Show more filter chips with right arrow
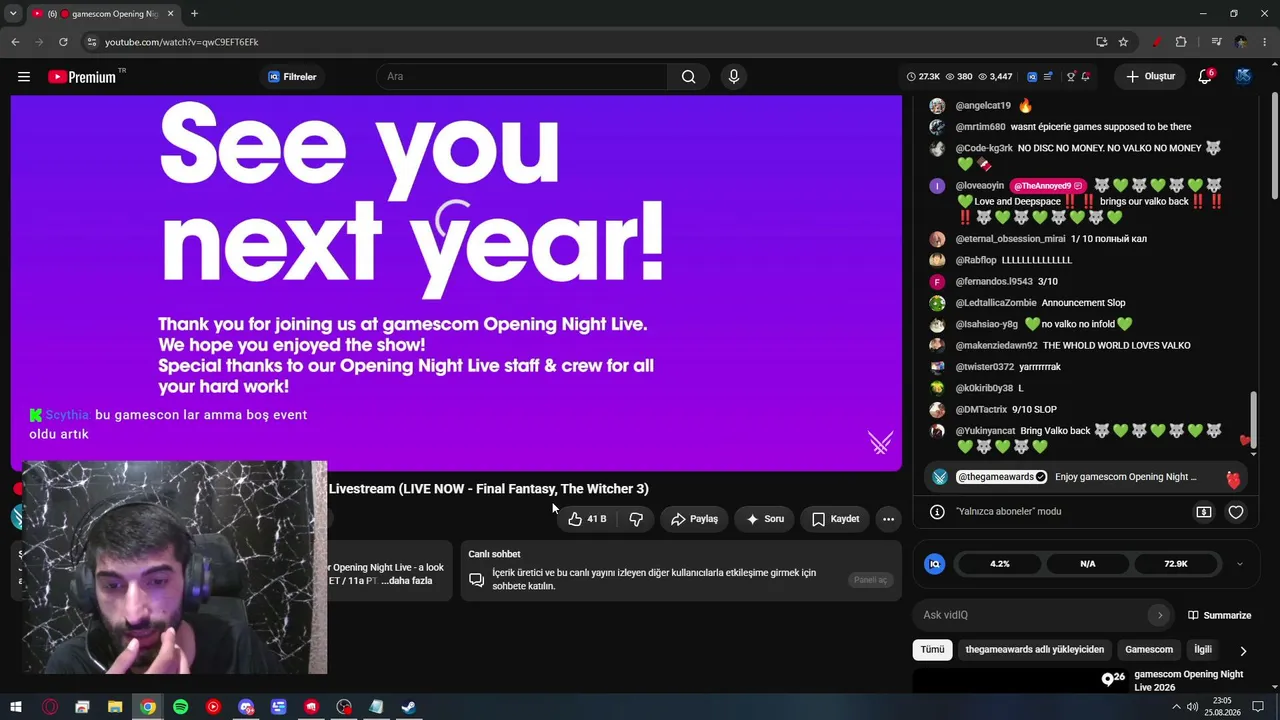Image resolution: width=1280 pixels, height=720 pixels. (x=1243, y=650)
